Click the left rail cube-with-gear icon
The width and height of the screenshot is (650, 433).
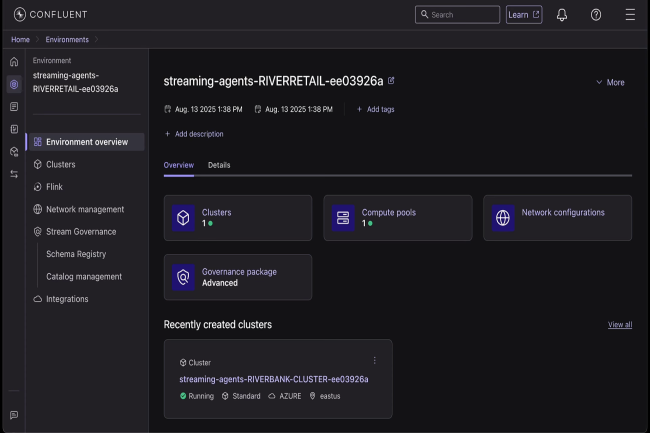[14, 152]
